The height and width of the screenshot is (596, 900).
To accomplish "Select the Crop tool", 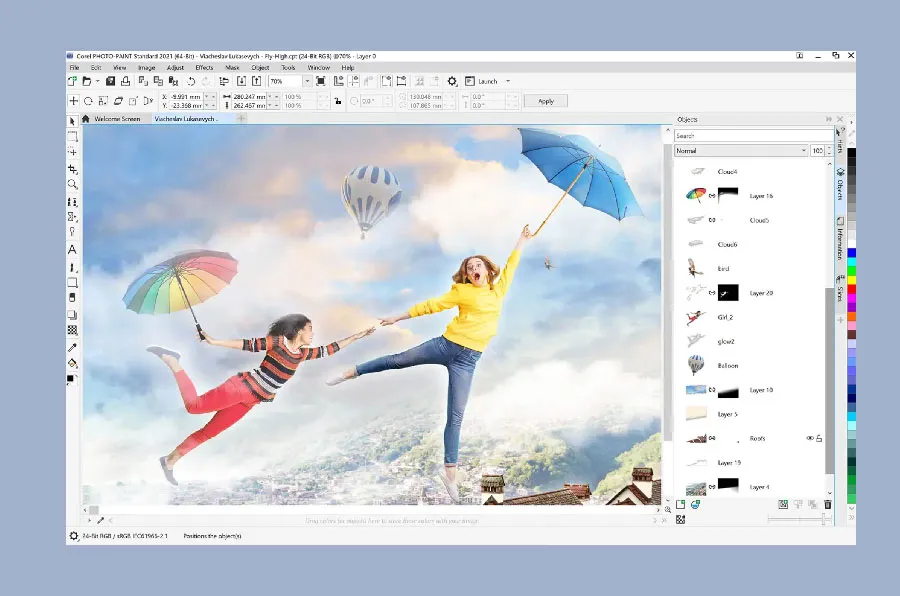I will (72, 168).
